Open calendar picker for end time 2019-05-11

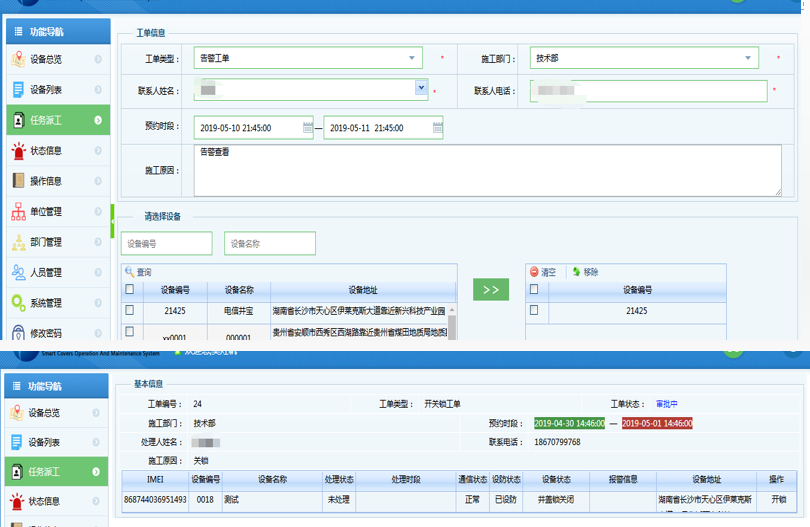pos(437,128)
